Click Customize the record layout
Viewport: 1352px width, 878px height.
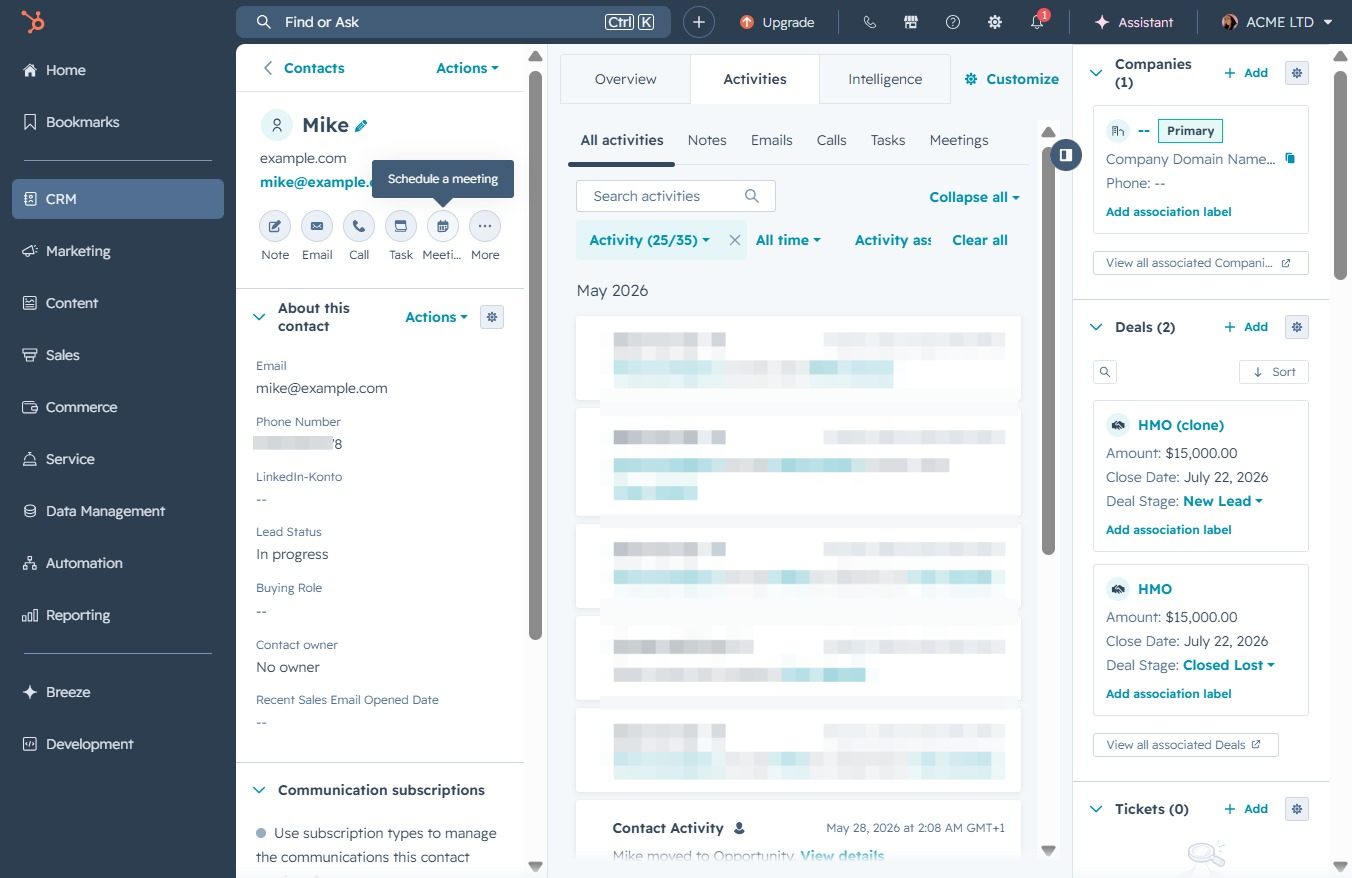pyautogui.click(x=1011, y=79)
